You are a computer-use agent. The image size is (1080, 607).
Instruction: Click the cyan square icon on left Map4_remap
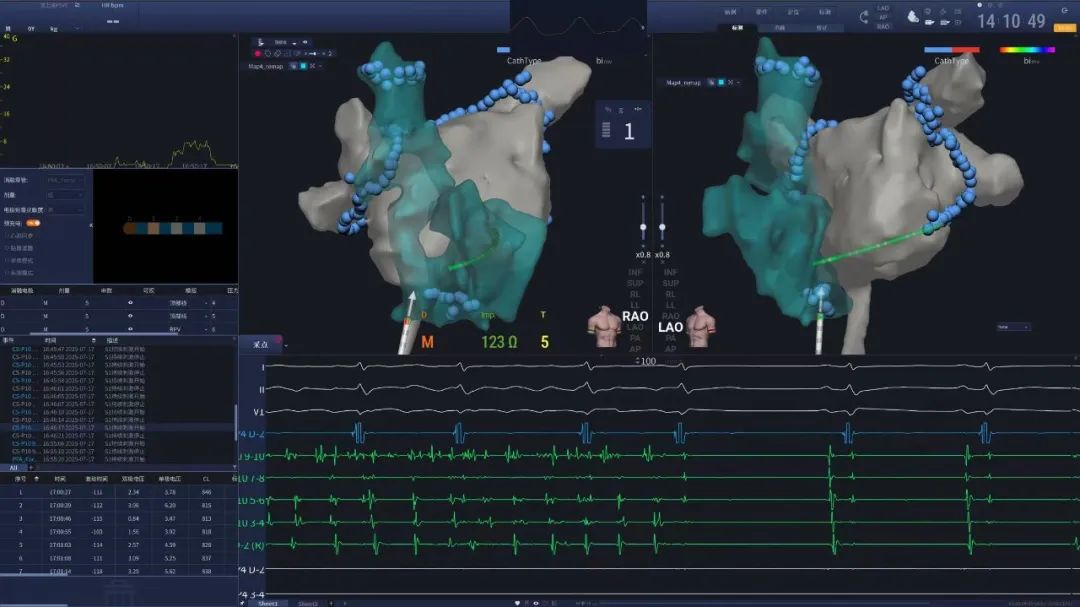(303, 66)
